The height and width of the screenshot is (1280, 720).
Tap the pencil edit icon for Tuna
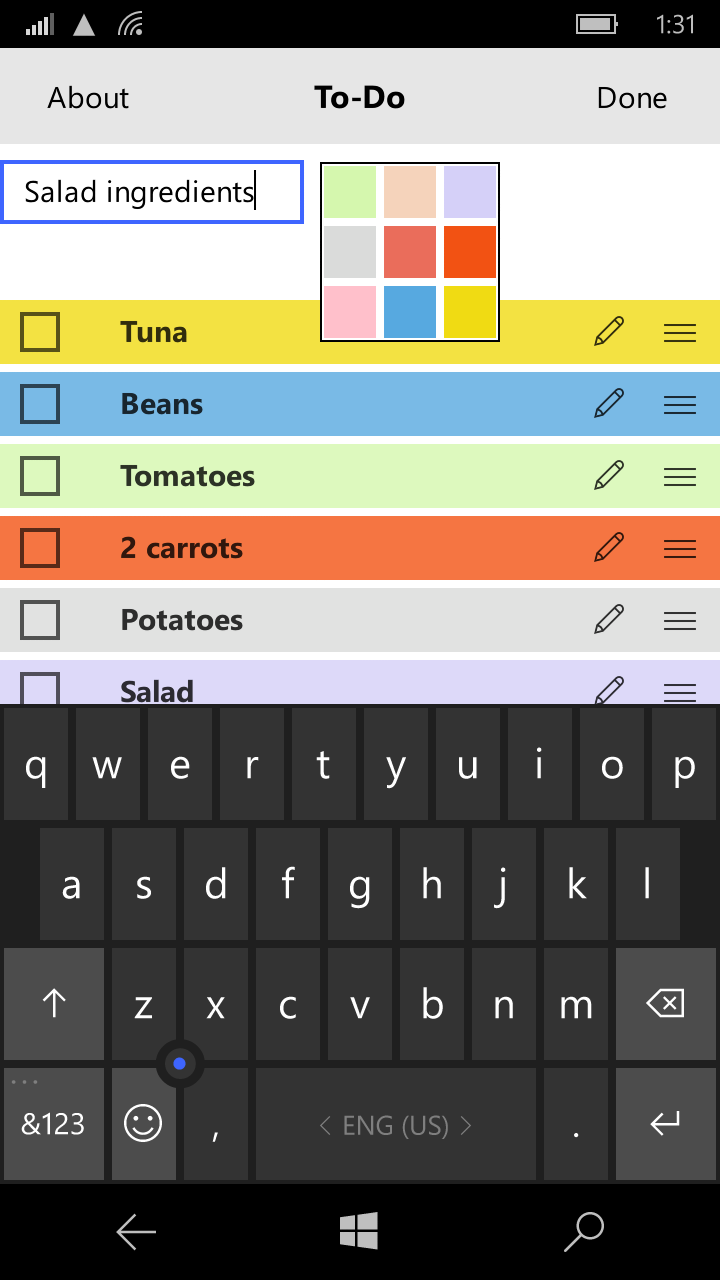[x=609, y=331]
